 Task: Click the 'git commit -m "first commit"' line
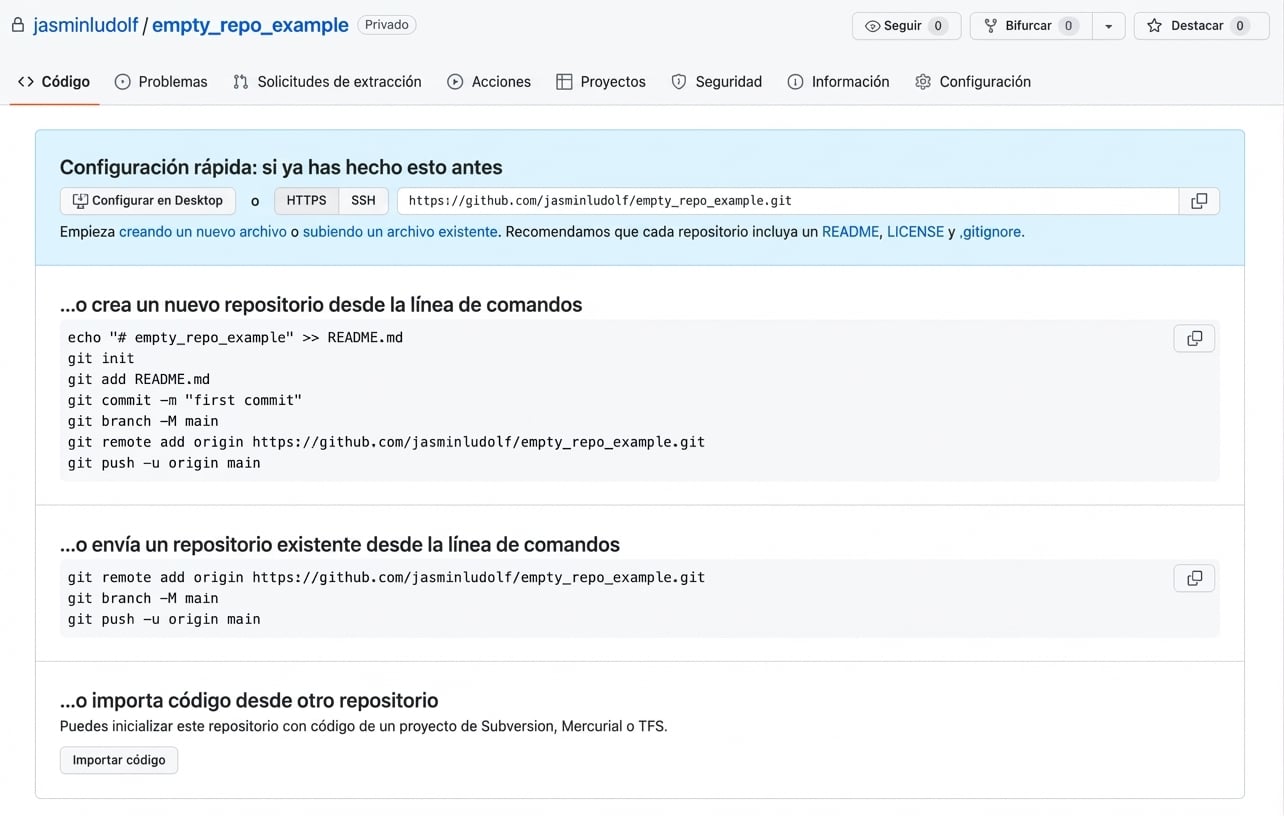coord(185,400)
